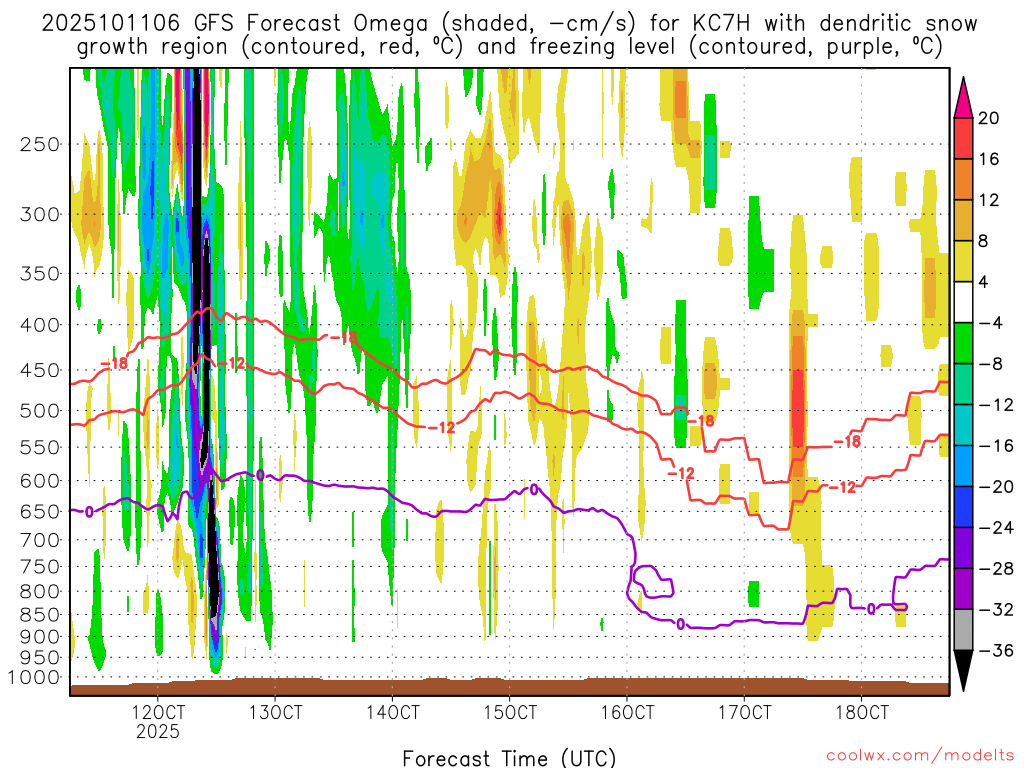Click the red swatch between 16 and 20 in colorbar
Image resolution: width=1024 pixels, height=768 pixels.
[963, 138]
